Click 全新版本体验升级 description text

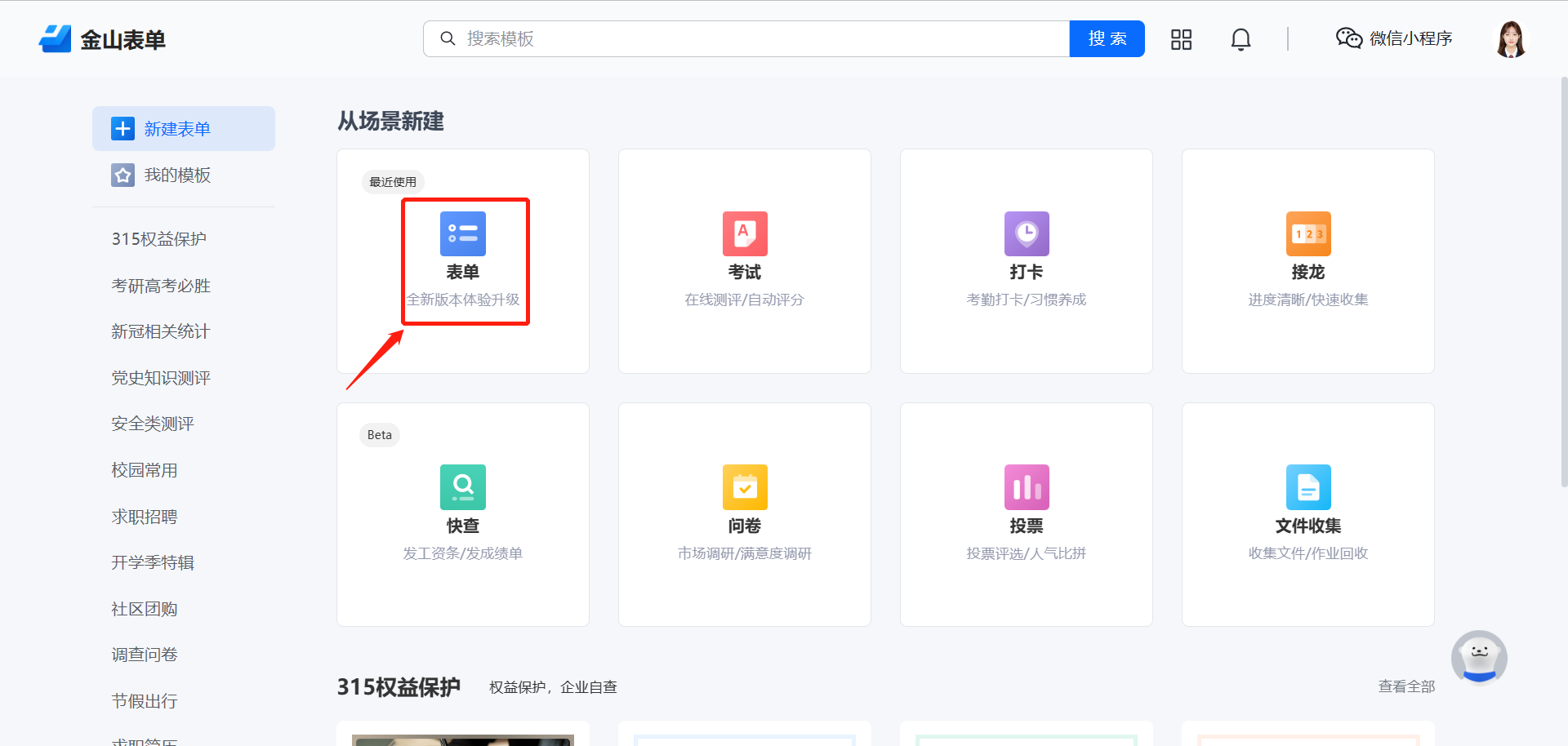coord(463,300)
